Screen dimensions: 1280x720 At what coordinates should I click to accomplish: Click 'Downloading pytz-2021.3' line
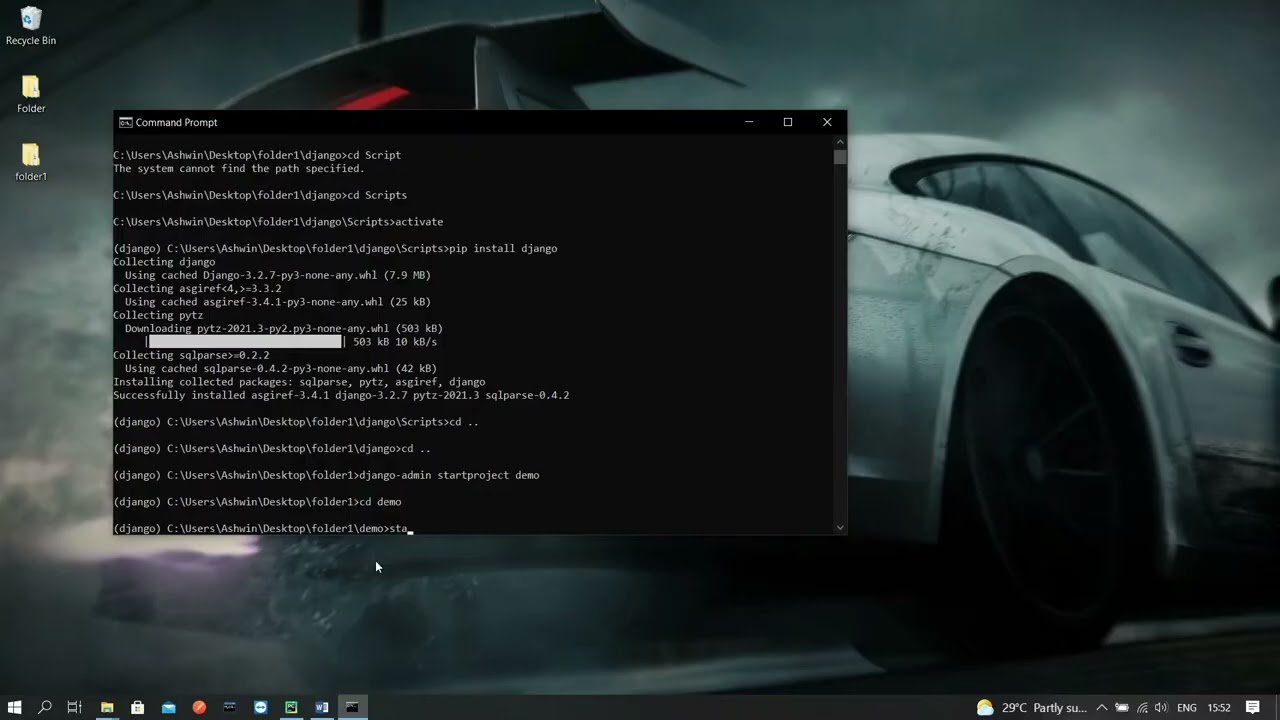coord(284,328)
